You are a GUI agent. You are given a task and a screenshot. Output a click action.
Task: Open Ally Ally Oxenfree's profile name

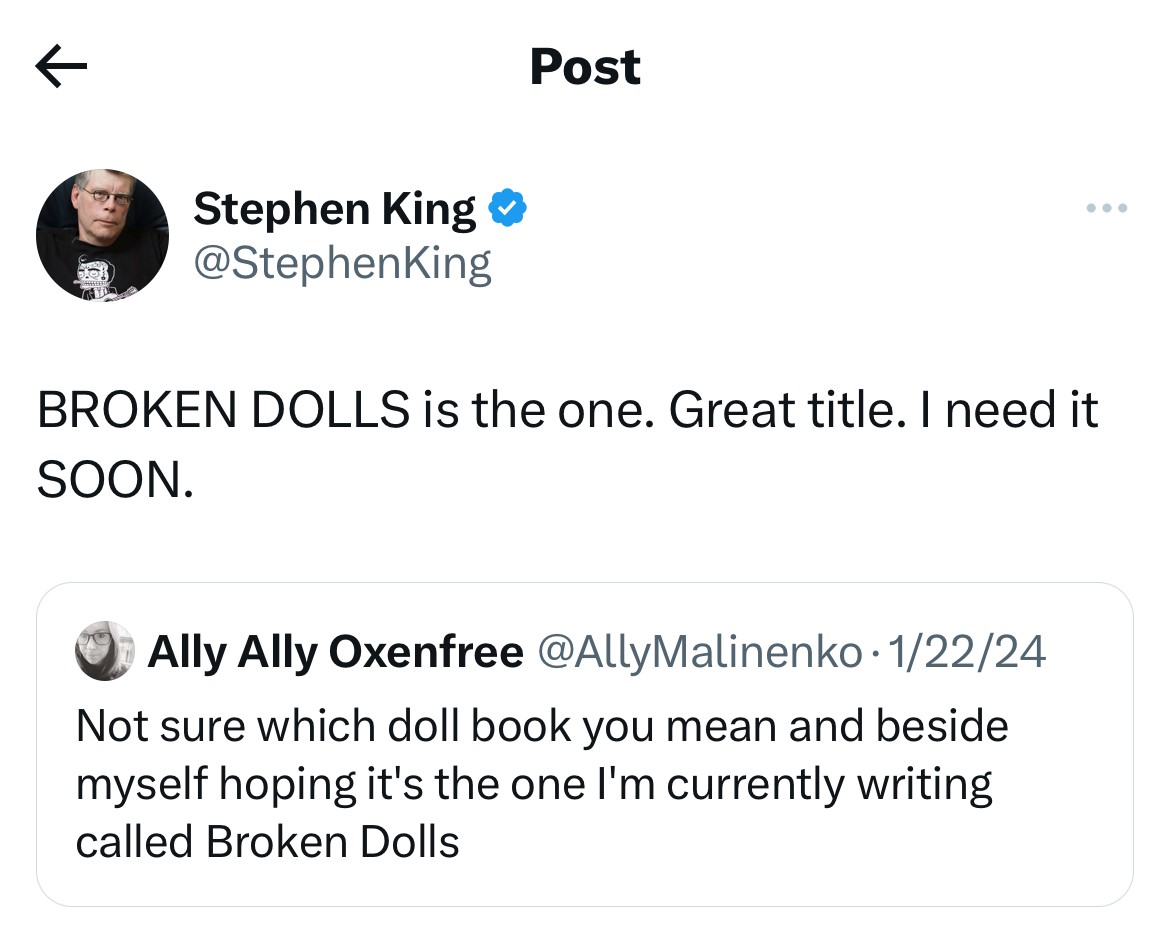pos(335,652)
